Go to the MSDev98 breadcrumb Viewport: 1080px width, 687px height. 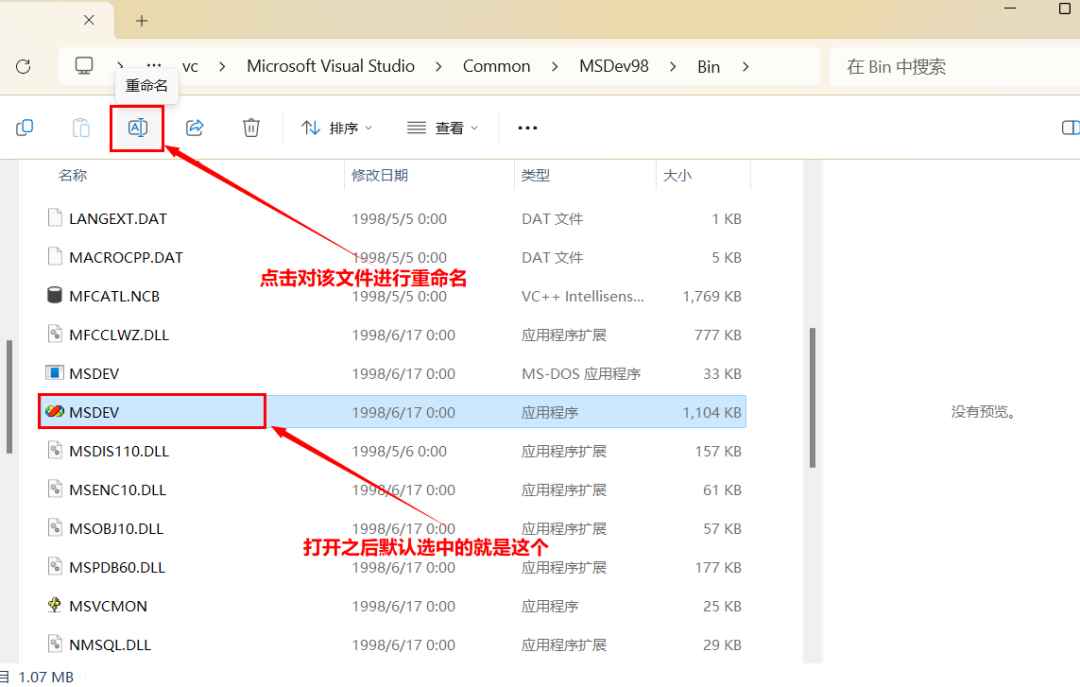(x=614, y=66)
